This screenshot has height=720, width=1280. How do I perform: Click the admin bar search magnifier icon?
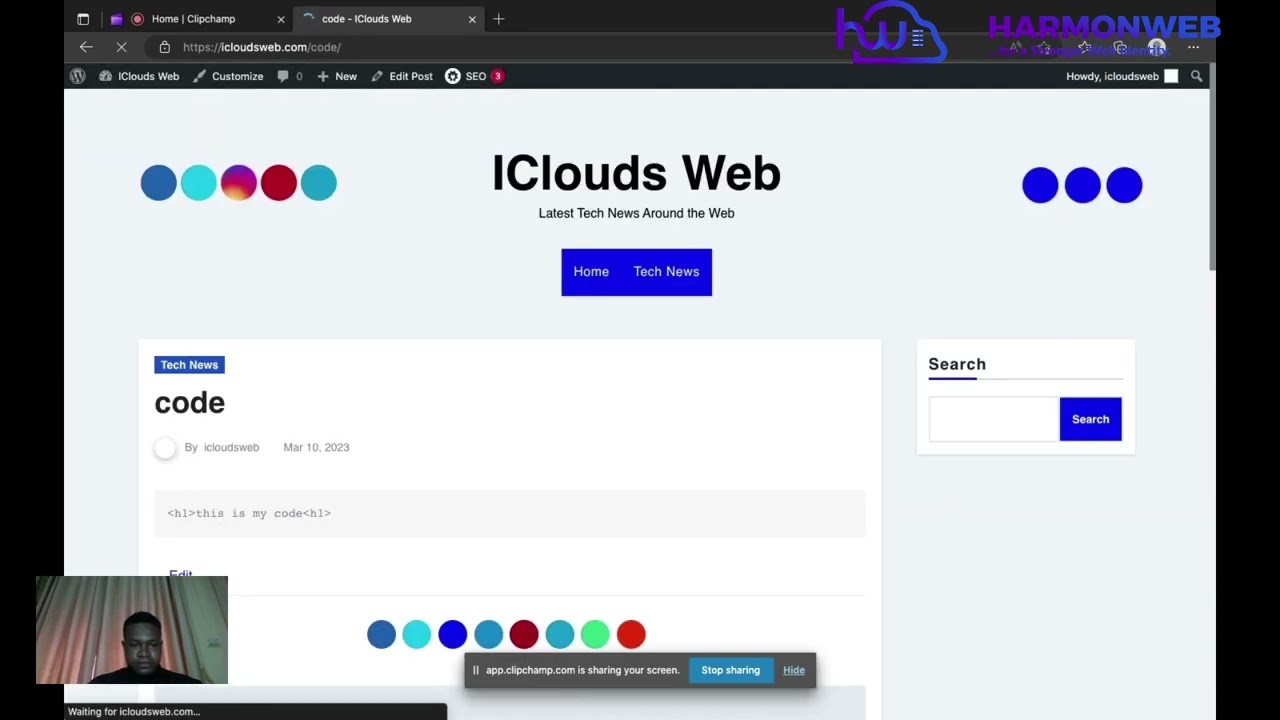coord(1196,76)
